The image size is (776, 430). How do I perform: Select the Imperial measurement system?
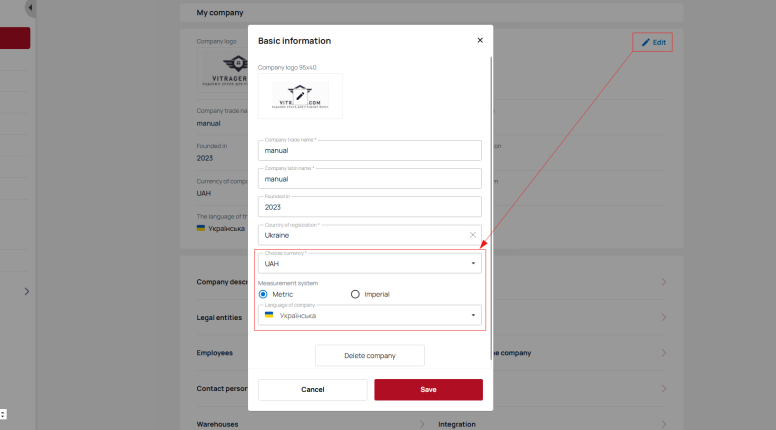(x=355, y=294)
